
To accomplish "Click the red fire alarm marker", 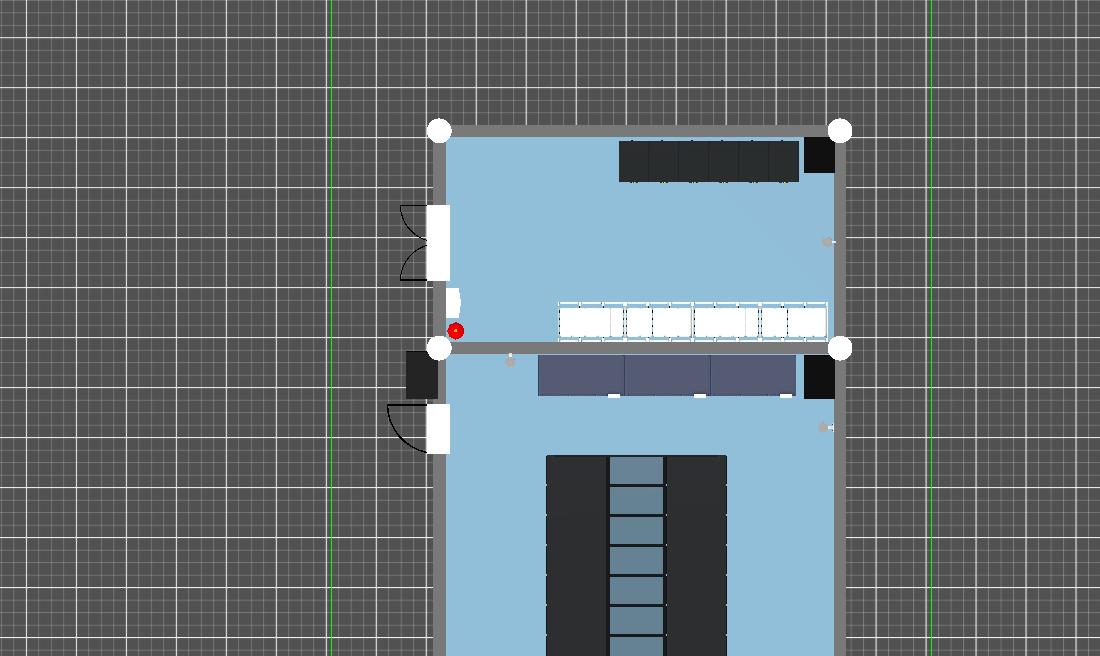I will [456, 331].
